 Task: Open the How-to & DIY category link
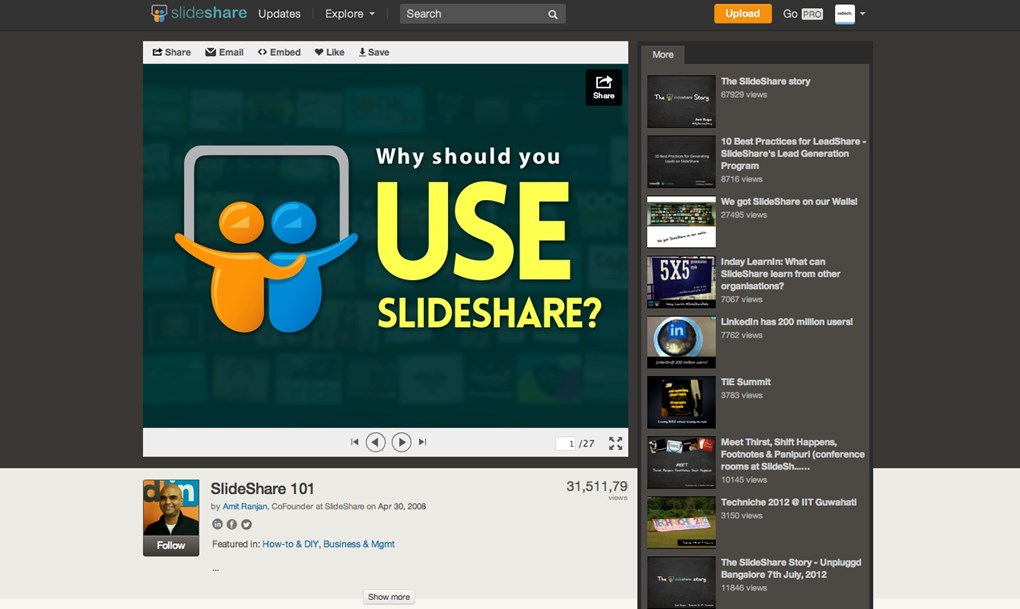pyautogui.click(x=289, y=544)
